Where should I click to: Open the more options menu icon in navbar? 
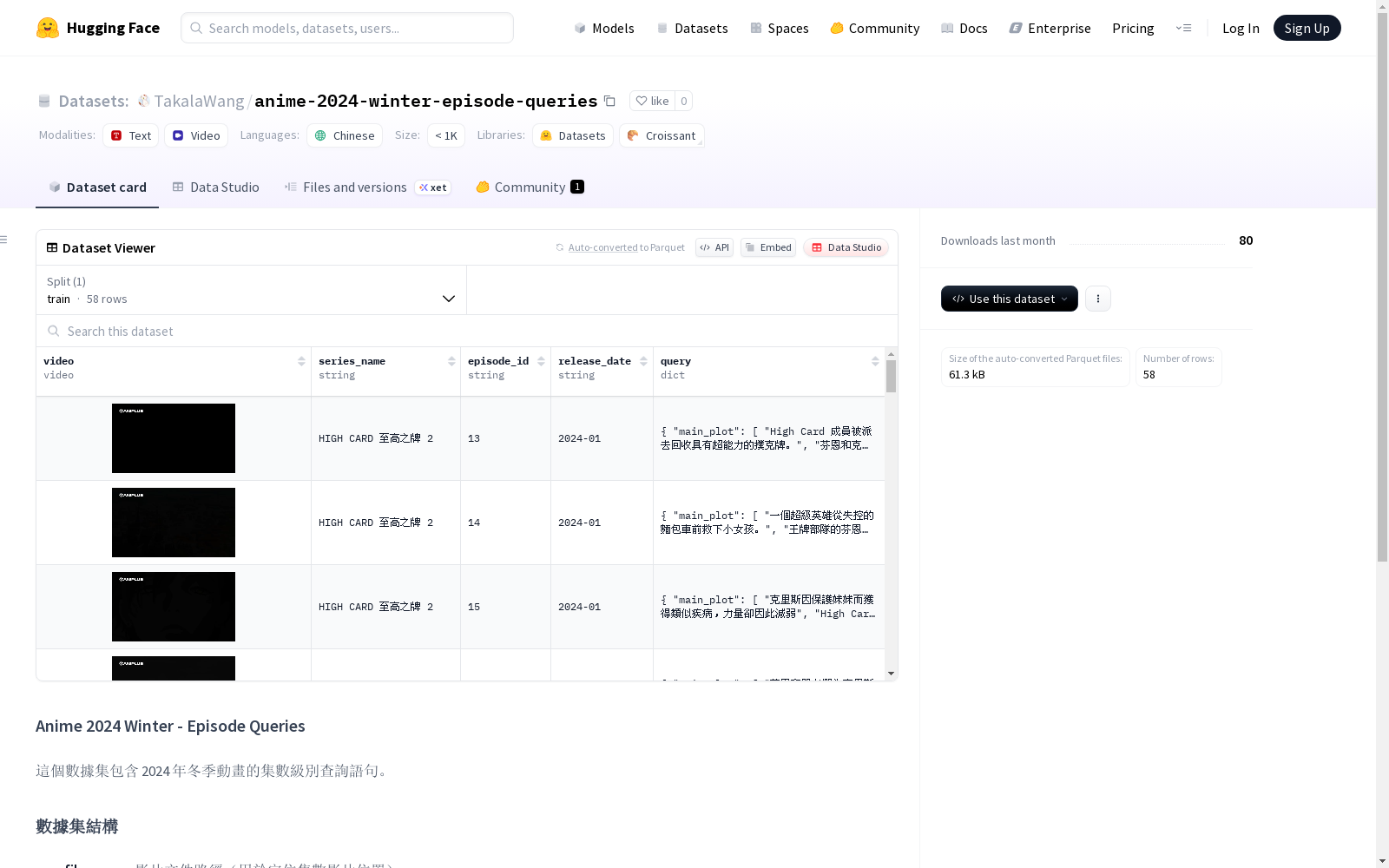click(1183, 28)
